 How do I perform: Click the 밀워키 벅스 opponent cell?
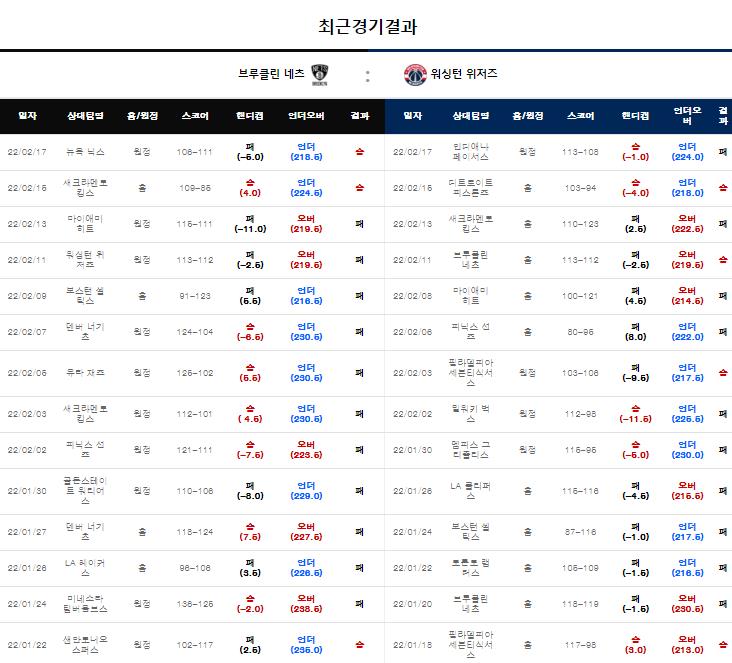point(471,414)
